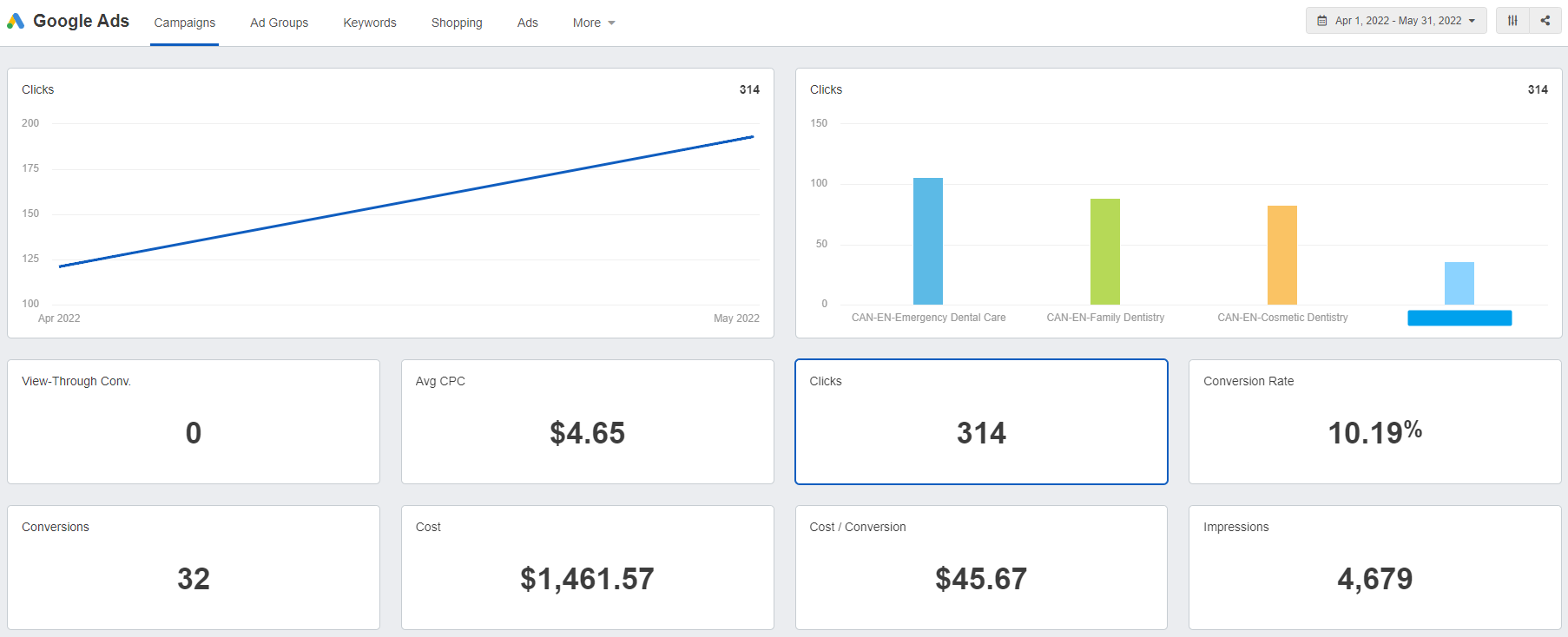Click the View-Through Conv. card
This screenshot has height=637, width=1568.
pos(194,422)
